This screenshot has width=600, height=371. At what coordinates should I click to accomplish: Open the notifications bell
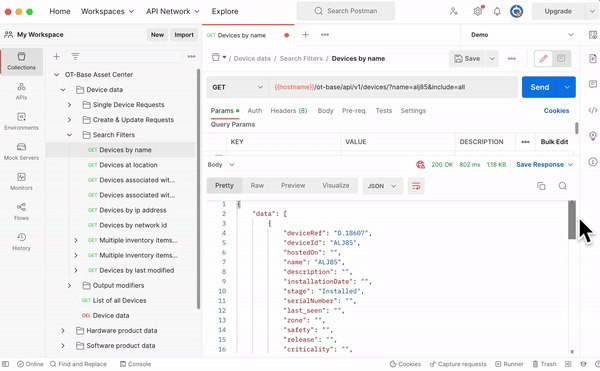coord(497,11)
